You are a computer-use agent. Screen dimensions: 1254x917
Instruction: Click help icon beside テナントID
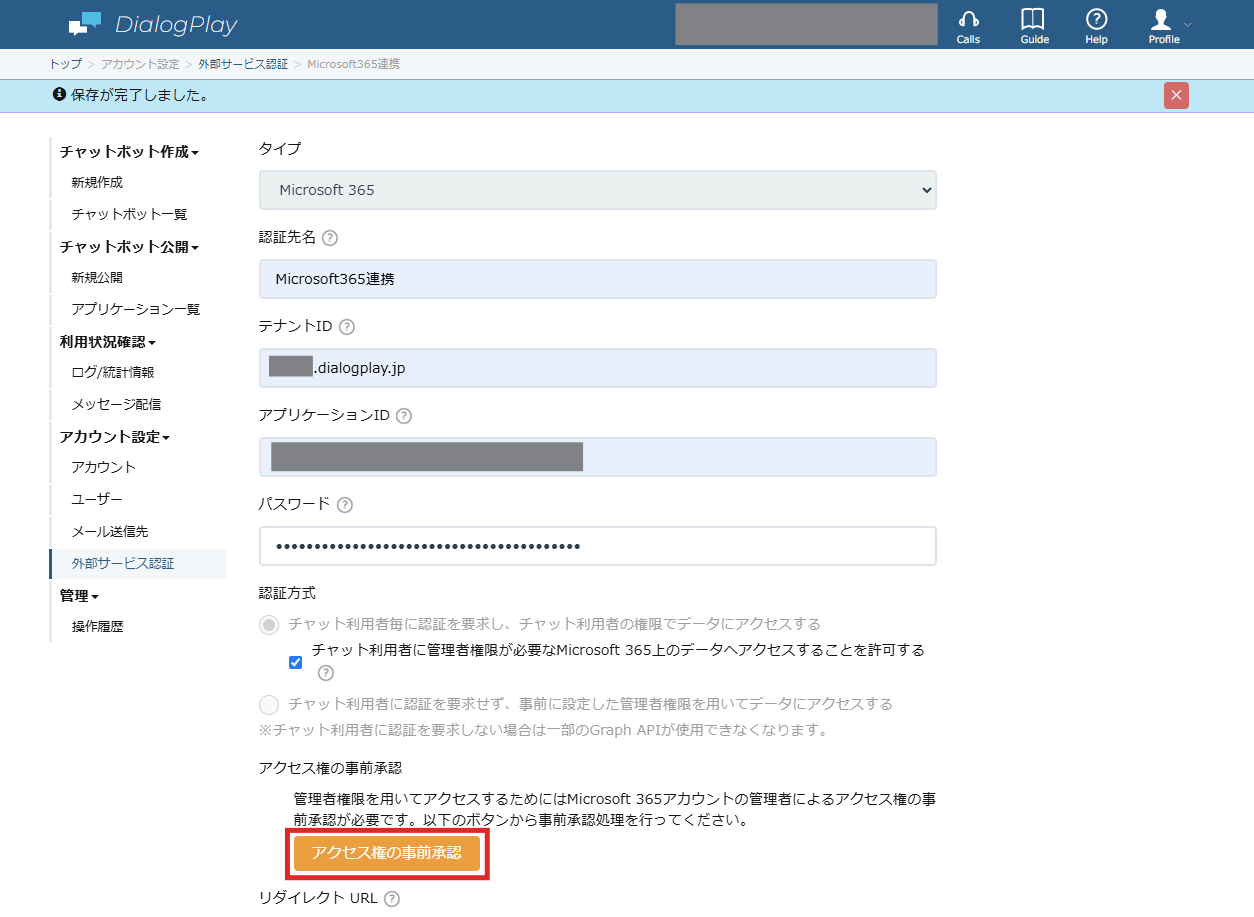[x=347, y=327]
